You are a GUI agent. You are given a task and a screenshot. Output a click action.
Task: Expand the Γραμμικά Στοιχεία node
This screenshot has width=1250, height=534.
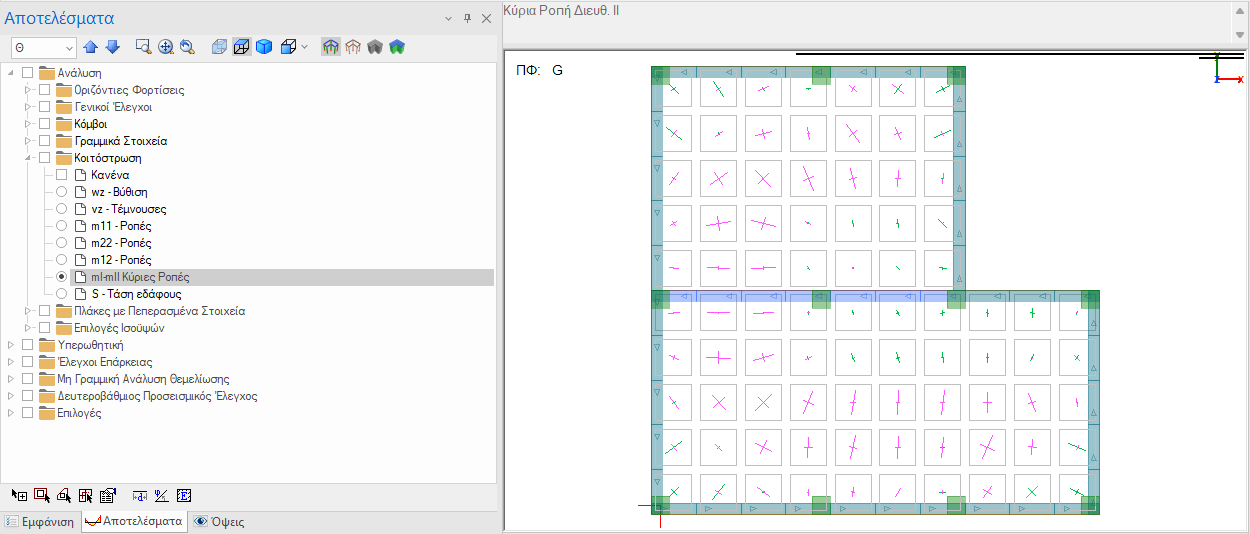pos(28,141)
